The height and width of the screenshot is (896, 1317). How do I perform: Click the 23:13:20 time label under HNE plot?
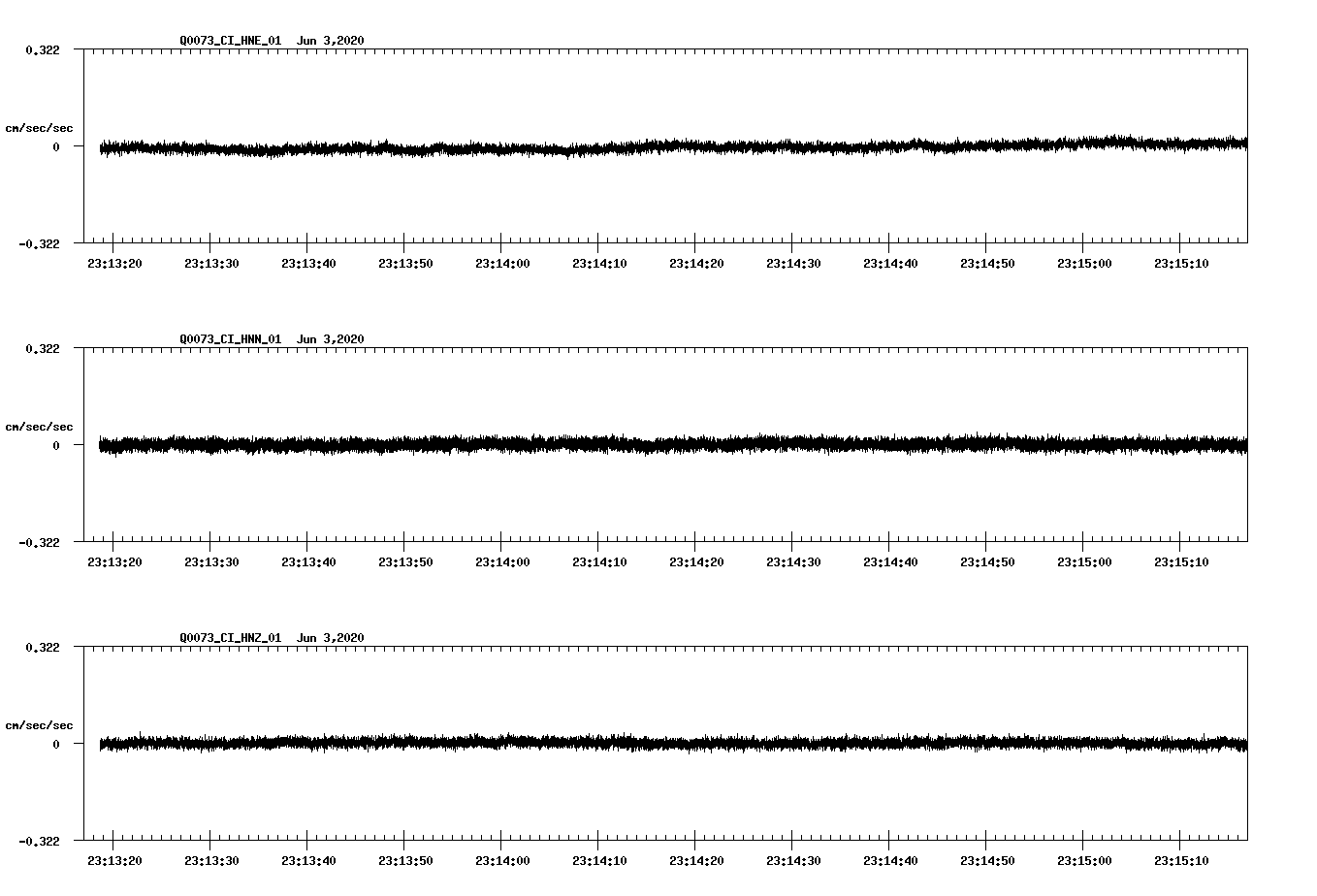click(114, 264)
